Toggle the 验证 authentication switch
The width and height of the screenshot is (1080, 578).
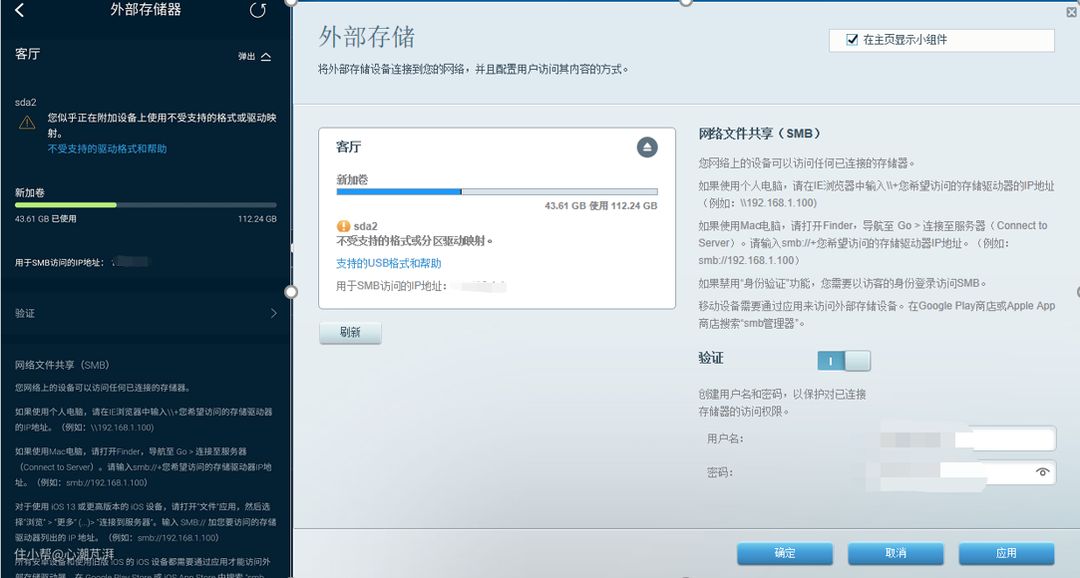point(844,360)
